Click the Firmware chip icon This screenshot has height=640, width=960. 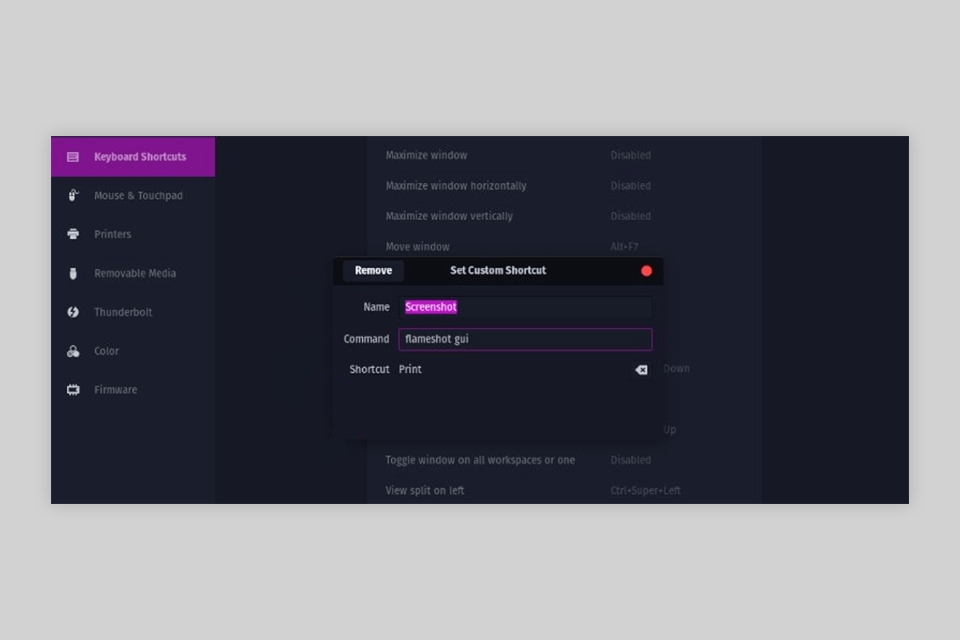point(73,390)
